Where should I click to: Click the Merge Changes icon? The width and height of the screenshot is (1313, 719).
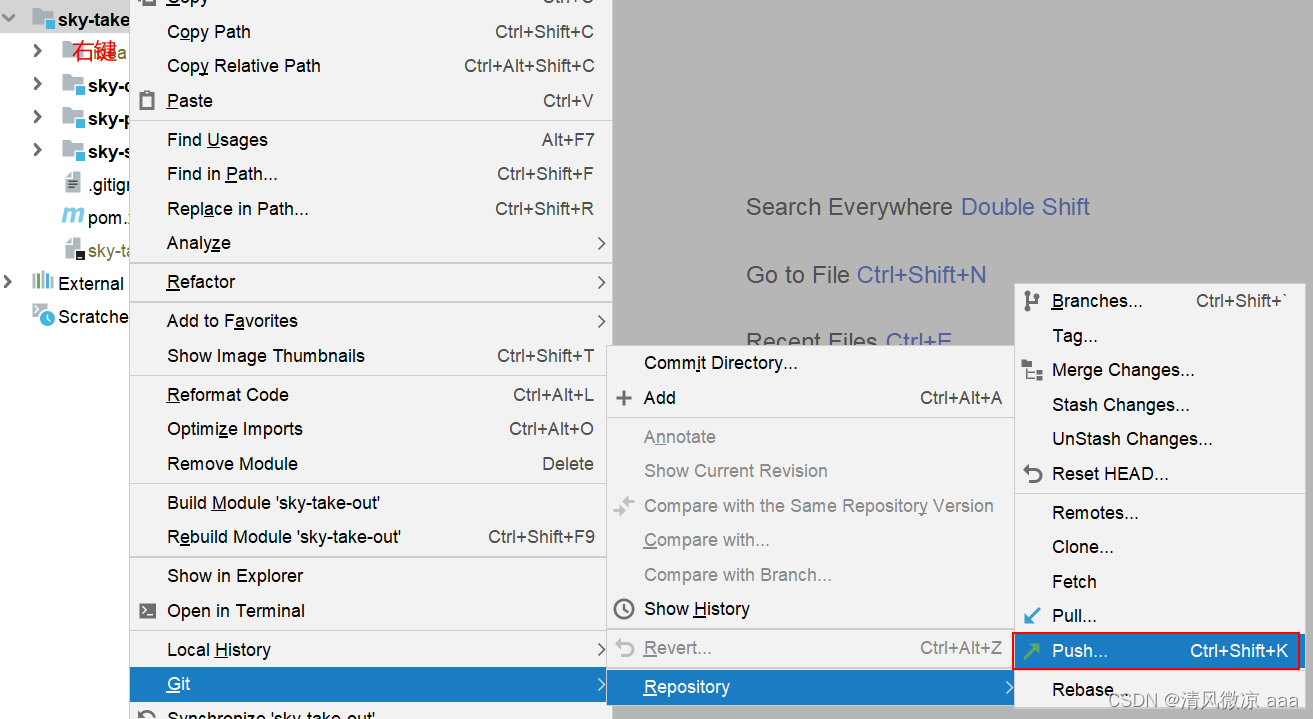1032,371
